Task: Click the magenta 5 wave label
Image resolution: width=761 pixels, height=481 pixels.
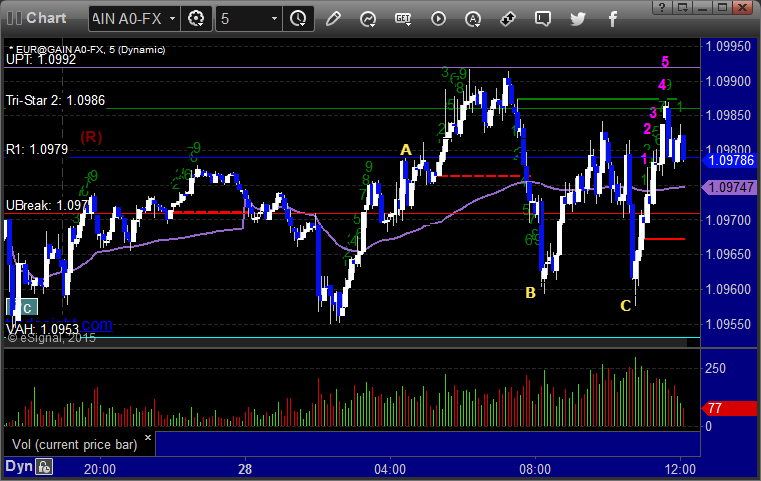Action: (x=665, y=62)
